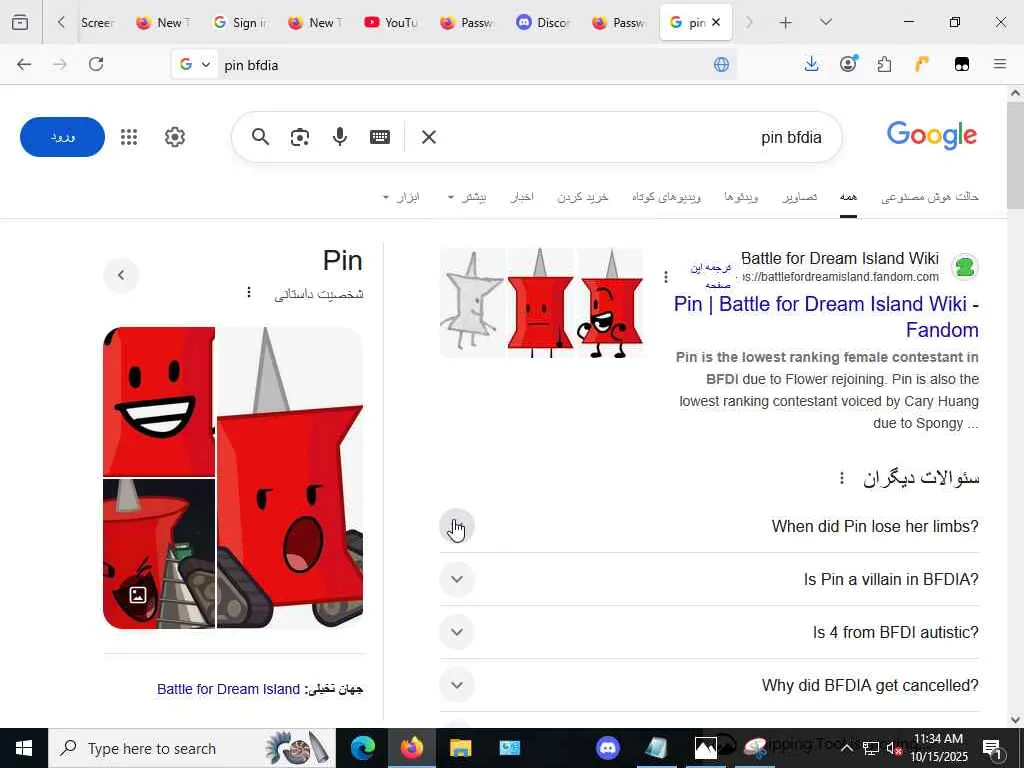This screenshot has height=768, width=1024.
Task: Go to the Google logo homepage
Action: pyautogui.click(x=932, y=135)
